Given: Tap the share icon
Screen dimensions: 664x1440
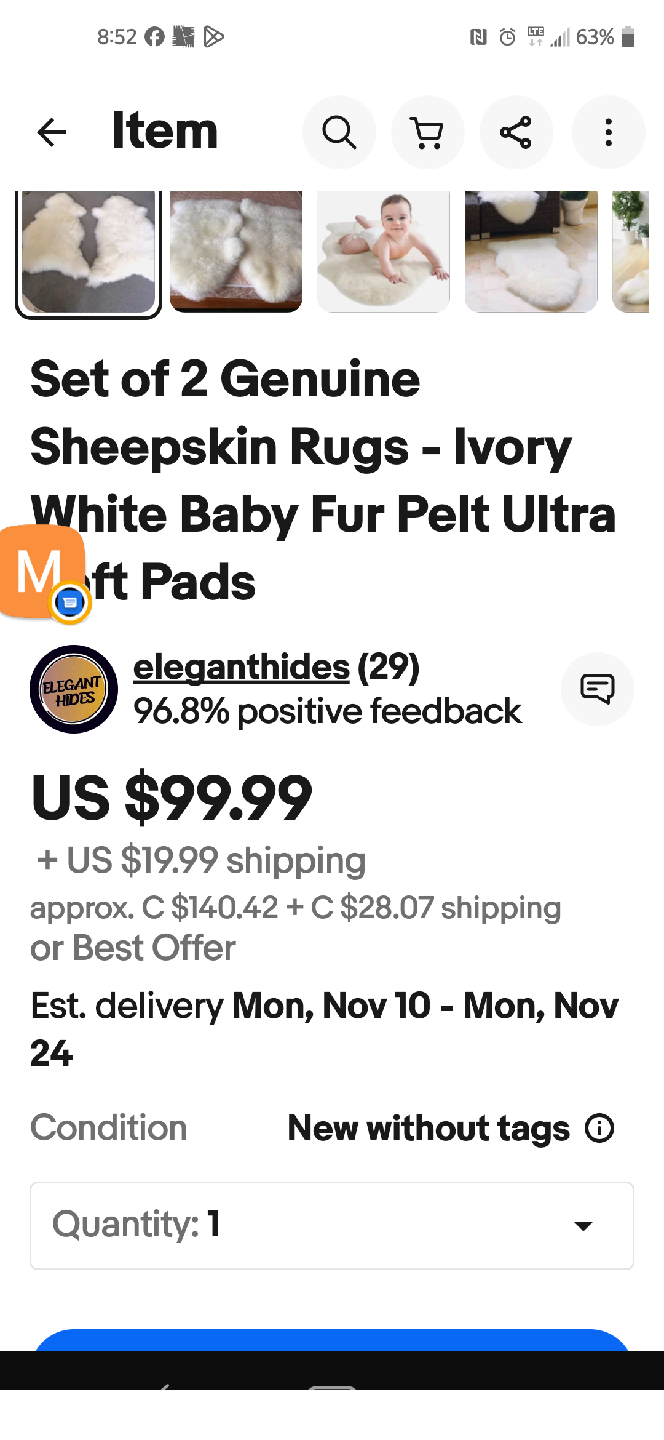Looking at the screenshot, I should (516, 132).
